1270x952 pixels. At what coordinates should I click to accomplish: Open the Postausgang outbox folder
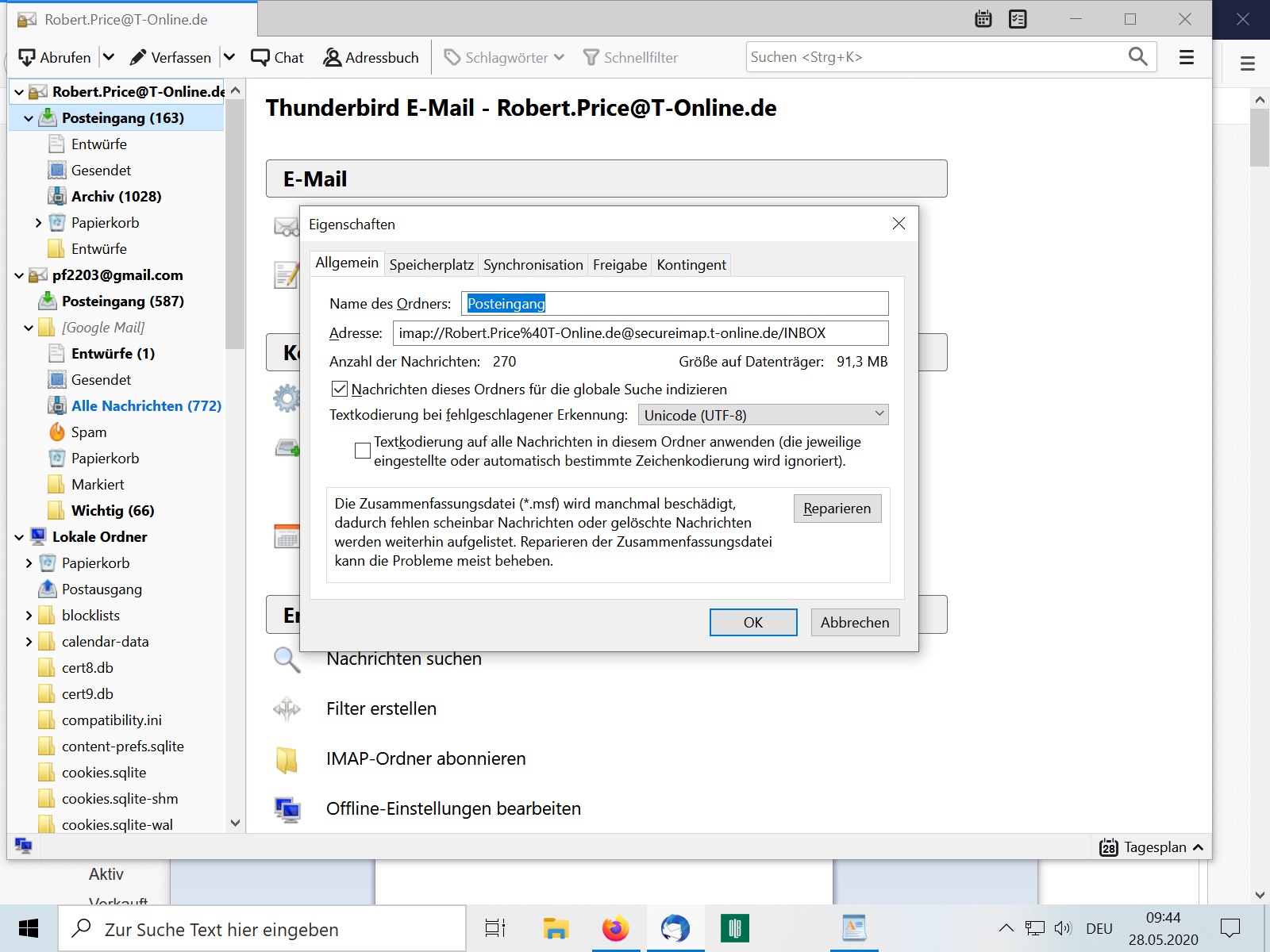(x=102, y=589)
